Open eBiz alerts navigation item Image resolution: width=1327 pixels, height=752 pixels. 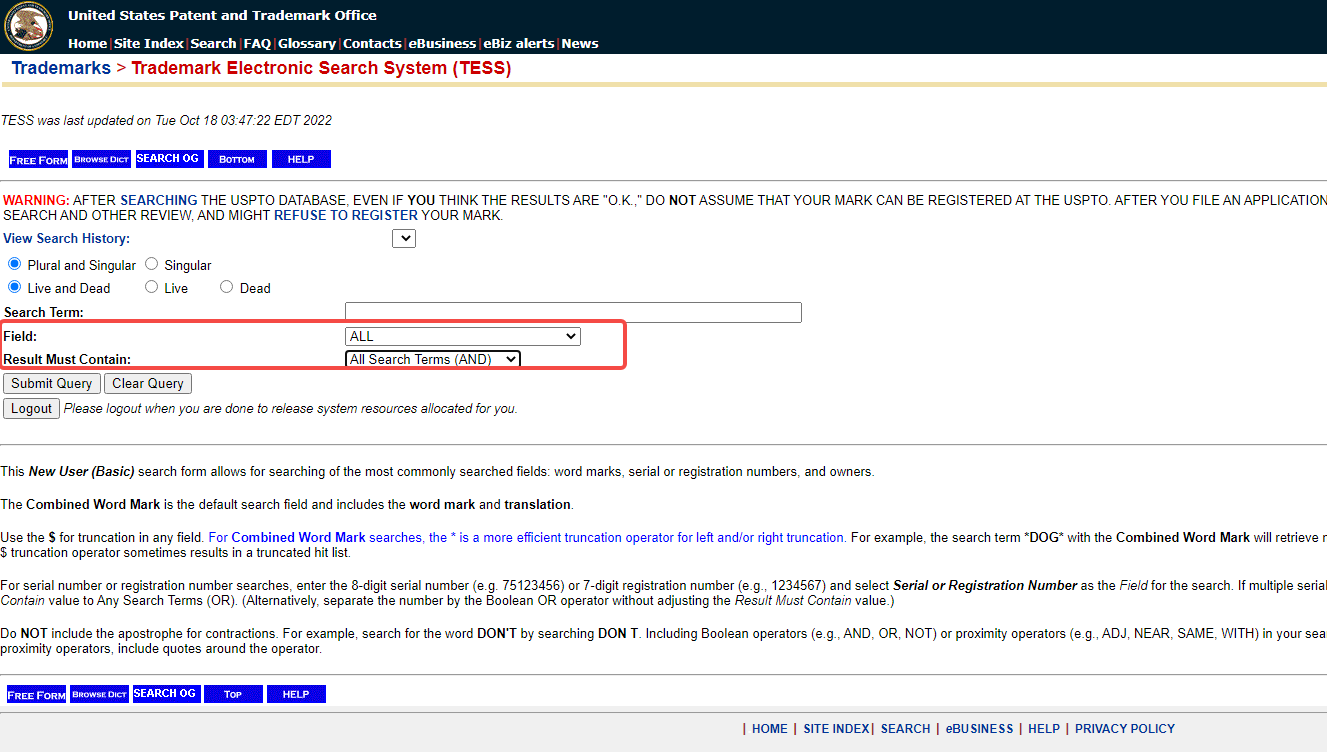(519, 44)
